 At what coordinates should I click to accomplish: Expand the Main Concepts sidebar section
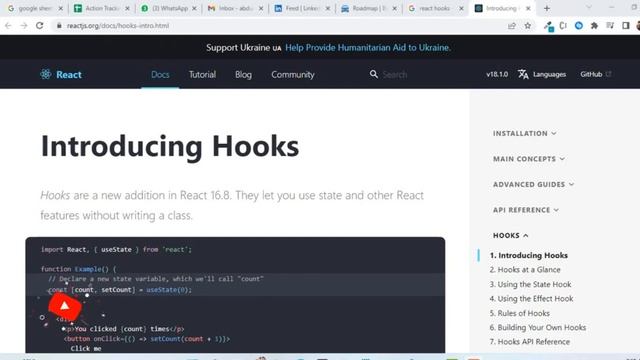click(529, 159)
